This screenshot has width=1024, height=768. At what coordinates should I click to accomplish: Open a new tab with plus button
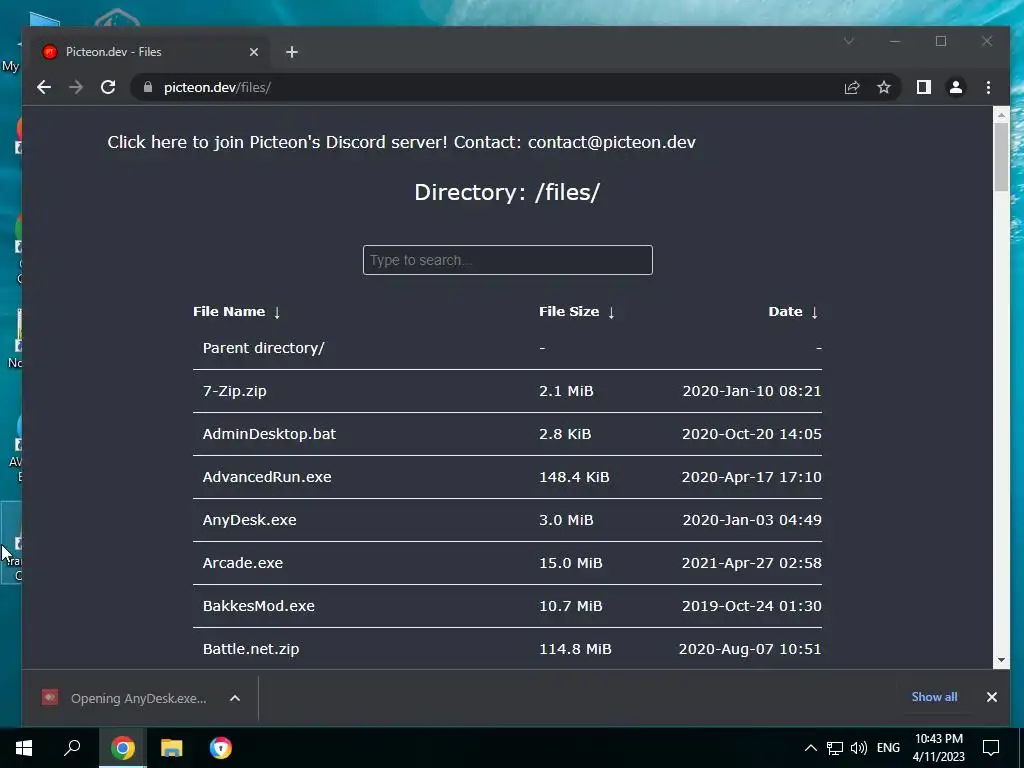(292, 52)
